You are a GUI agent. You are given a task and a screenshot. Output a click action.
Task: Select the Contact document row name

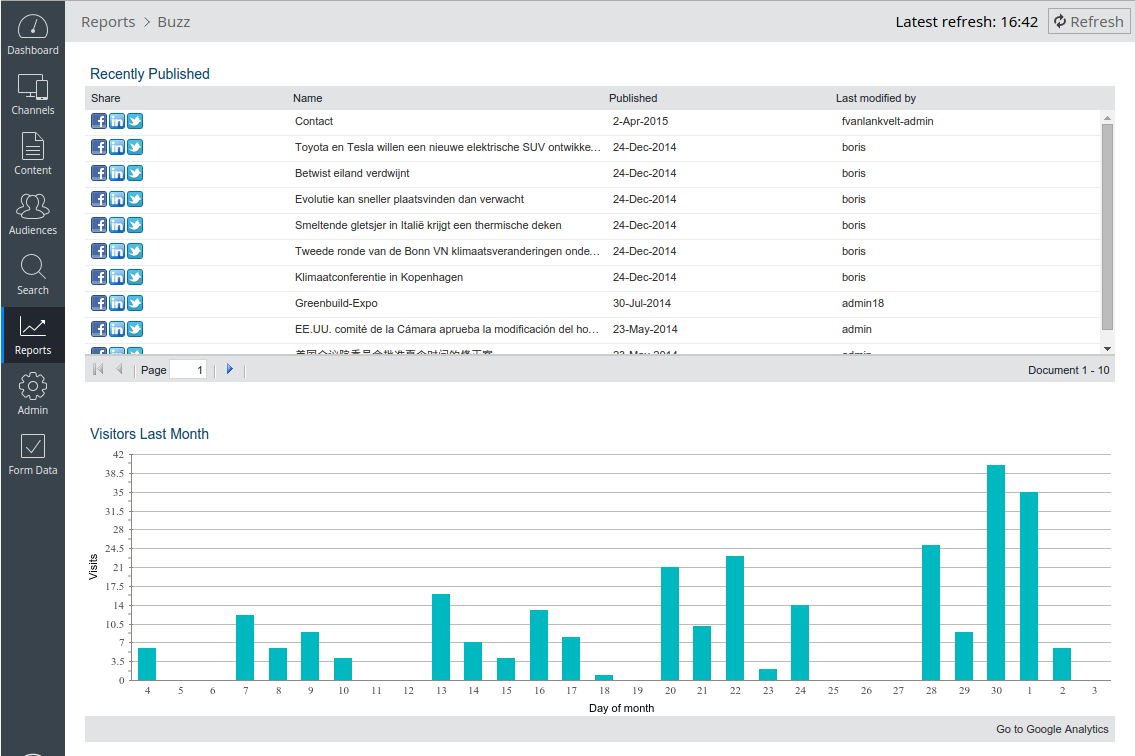tap(313, 122)
